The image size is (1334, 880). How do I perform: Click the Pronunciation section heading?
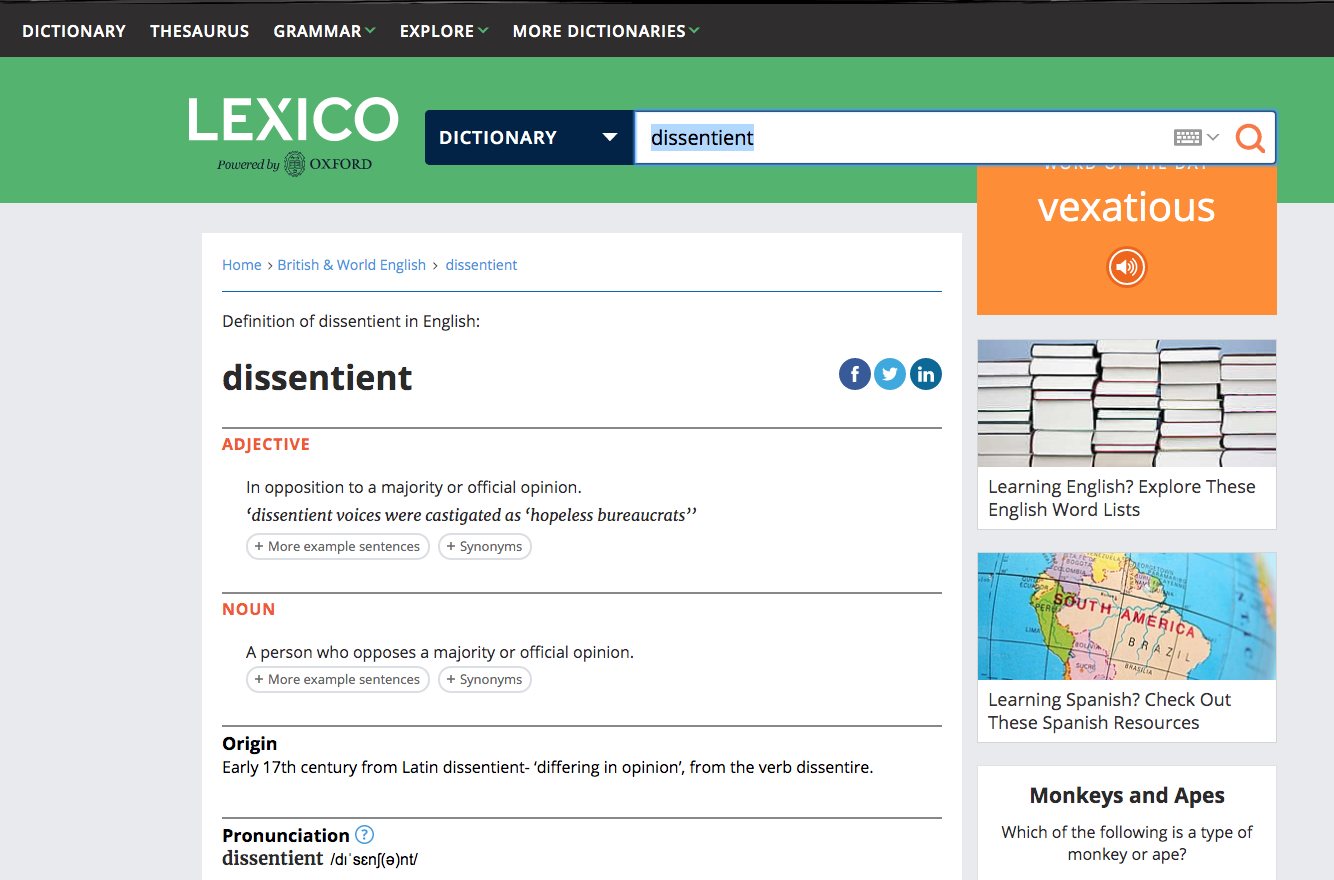point(286,835)
